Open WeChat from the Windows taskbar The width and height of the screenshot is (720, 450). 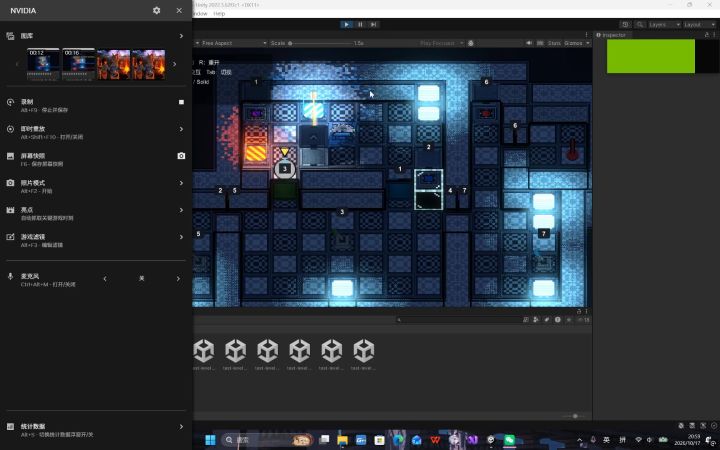click(x=509, y=440)
